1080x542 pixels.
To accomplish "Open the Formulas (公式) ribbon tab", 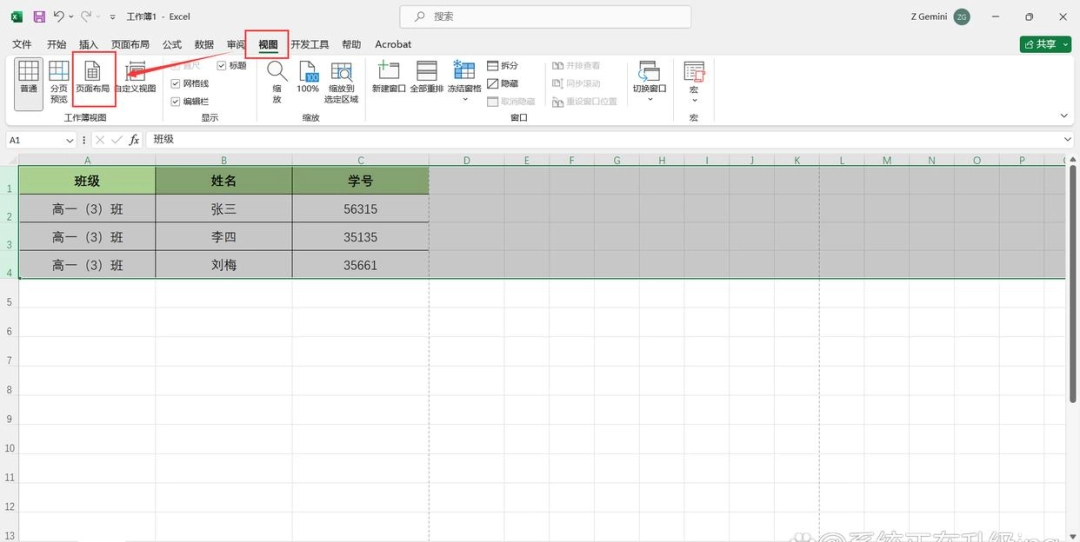I will coord(172,44).
